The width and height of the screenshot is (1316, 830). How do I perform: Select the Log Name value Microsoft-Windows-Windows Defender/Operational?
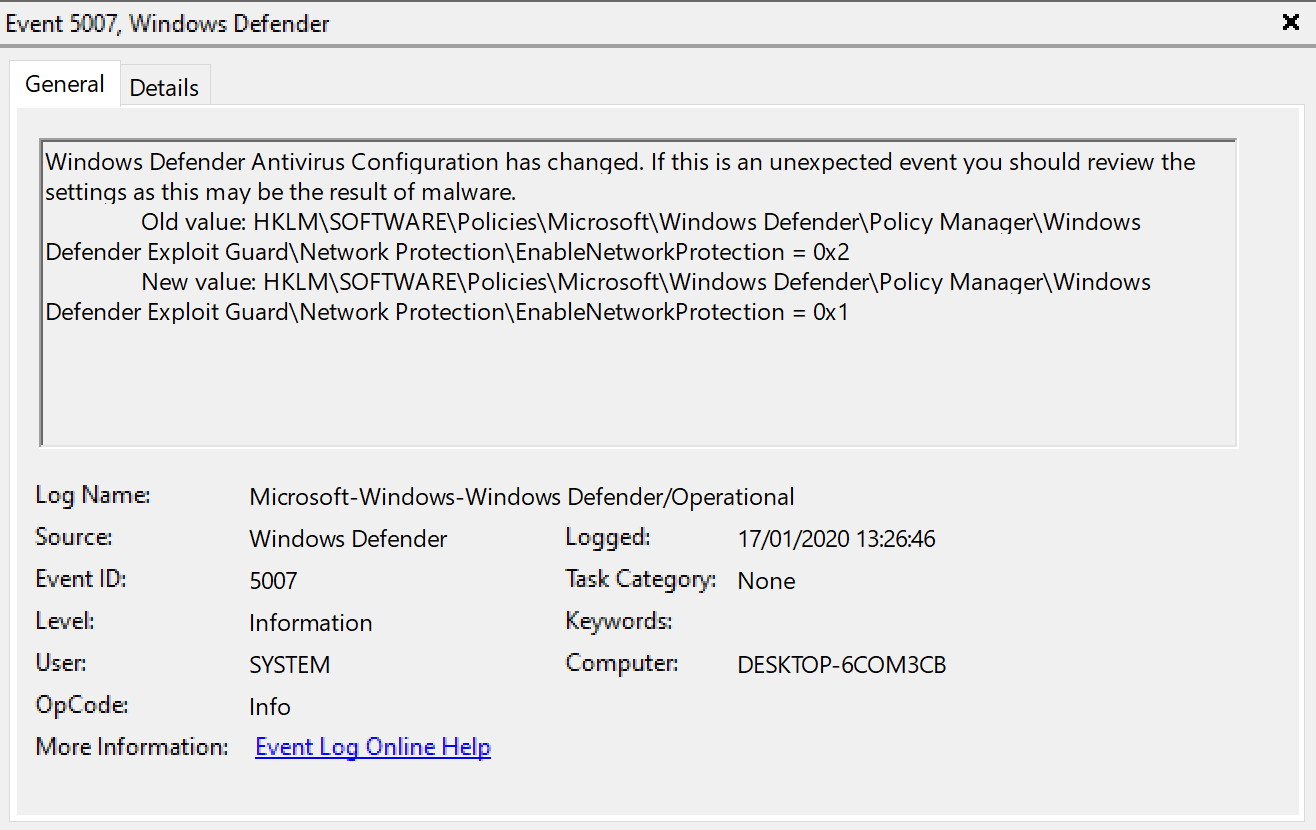(522, 496)
